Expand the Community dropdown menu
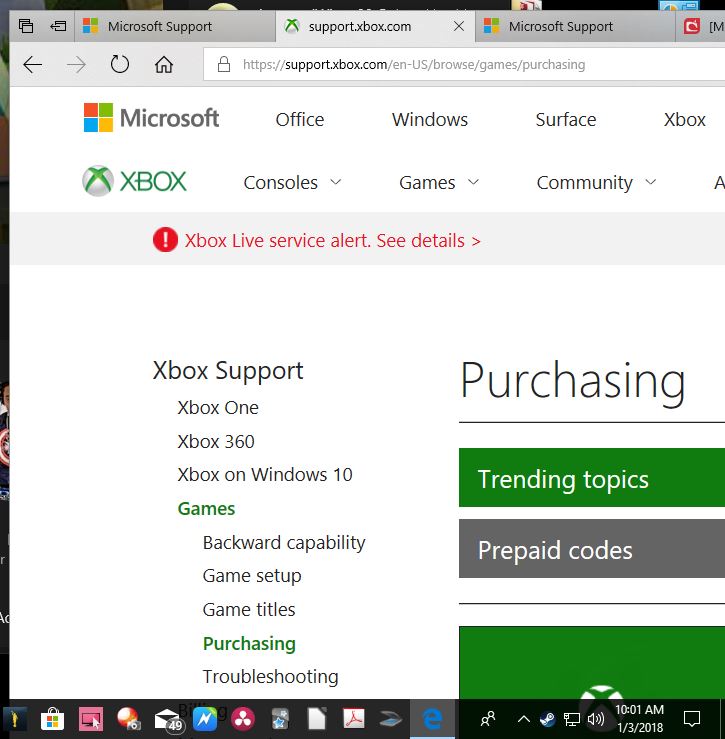Image resolution: width=725 pixels, height=739 pixels. click(596, 183)
